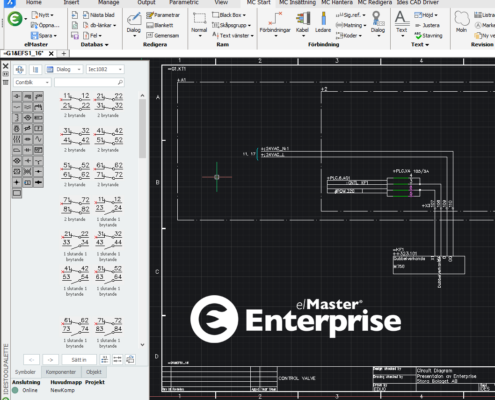The height and width of the screenshot is (400, 495).
Task: Switch to the Komponenter palette tab
Action: tap(61, 372)
